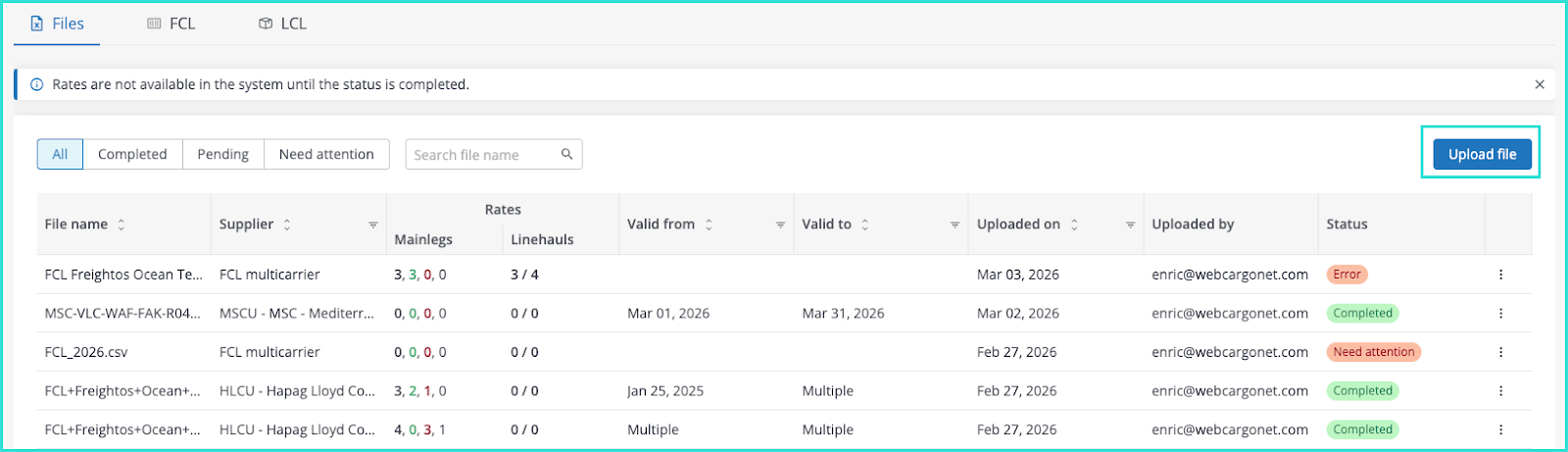The height and width of the screenshot is (452, 1568).
Task: Select the All filter option
Action: pos(60,154)
